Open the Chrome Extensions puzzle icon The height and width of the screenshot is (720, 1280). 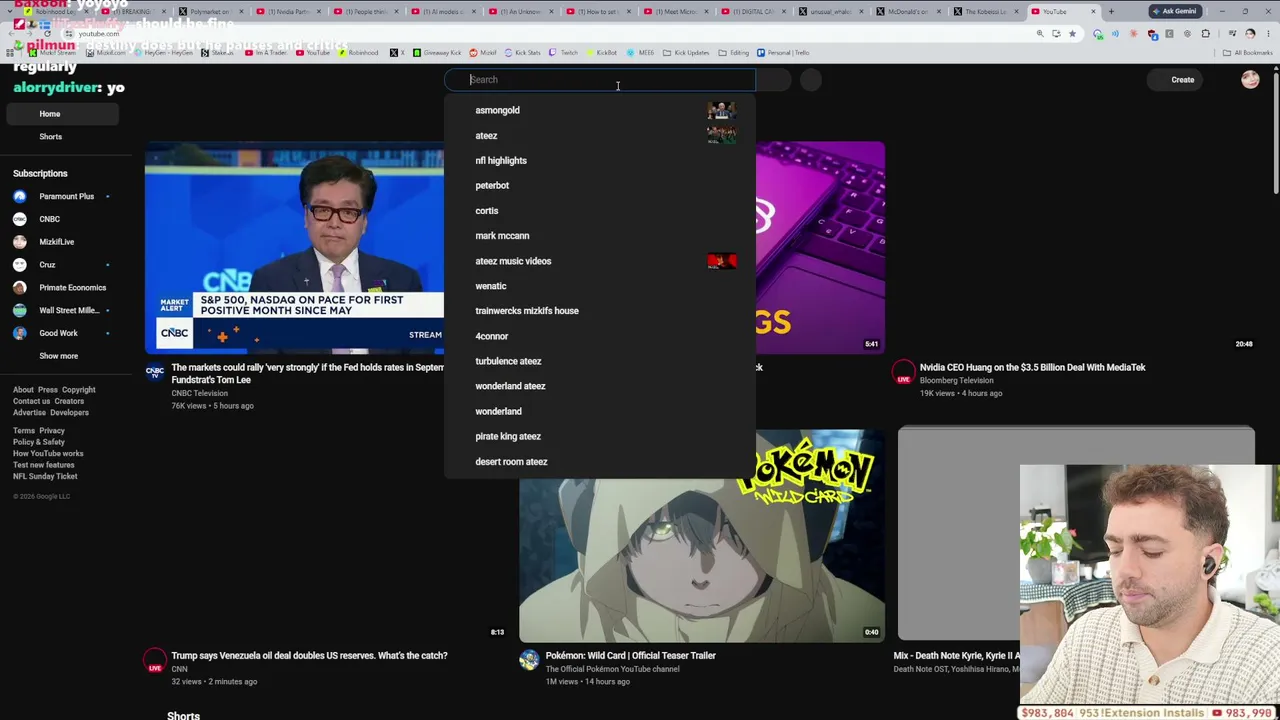(x=1205, y=33)
